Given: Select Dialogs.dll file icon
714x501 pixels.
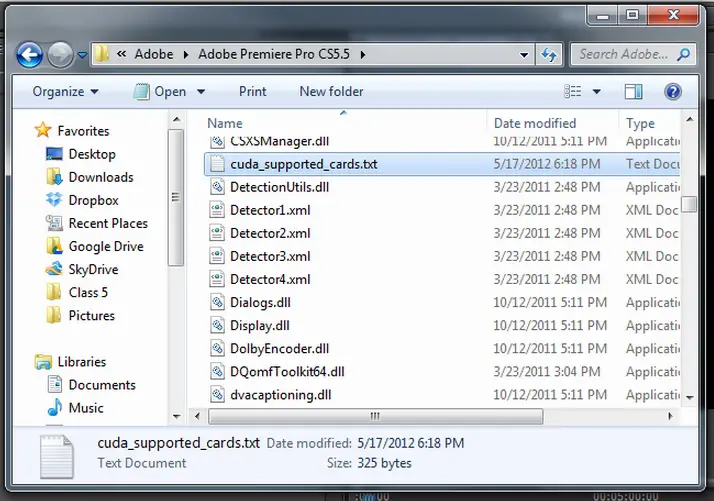Looking at the screenshot, I should pos(217,302).
